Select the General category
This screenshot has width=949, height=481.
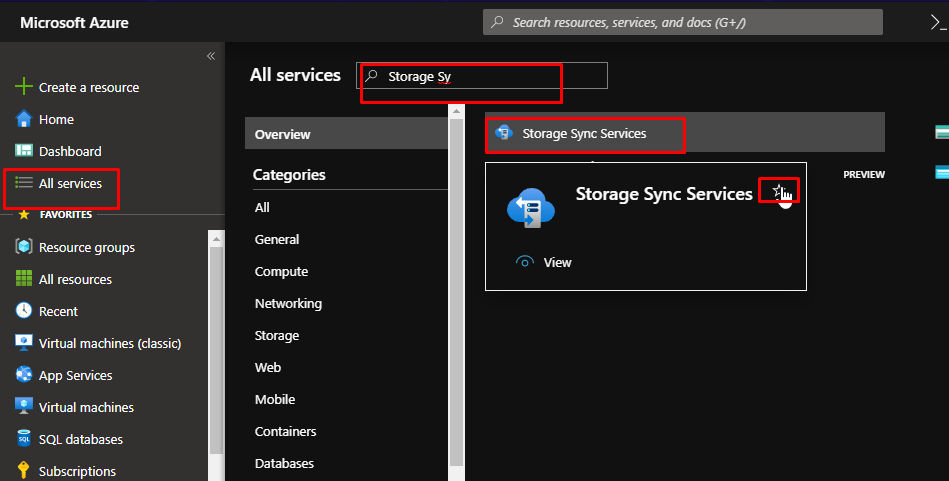(277, 240)
